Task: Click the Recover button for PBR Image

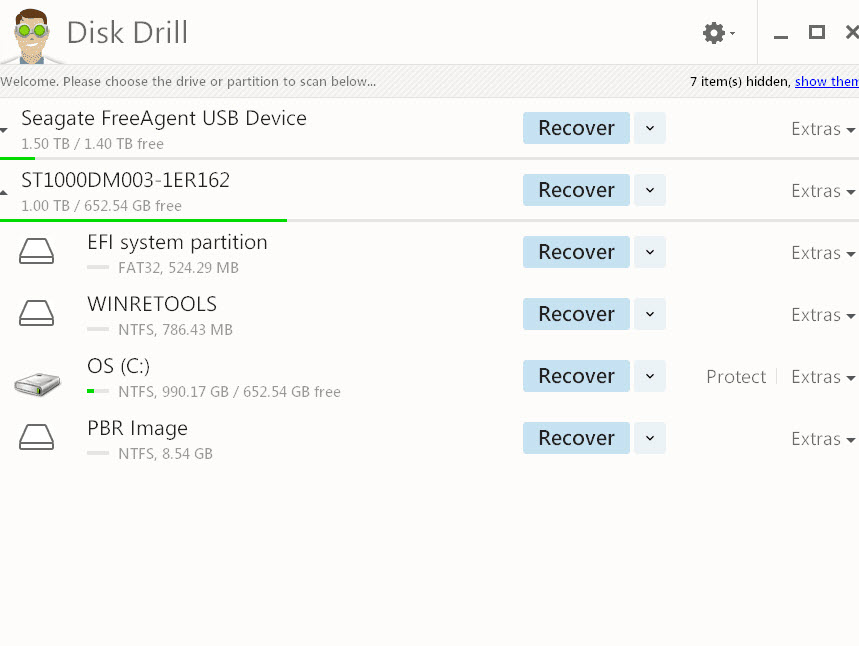Action: pyautogui.click(x=576, y=438)
